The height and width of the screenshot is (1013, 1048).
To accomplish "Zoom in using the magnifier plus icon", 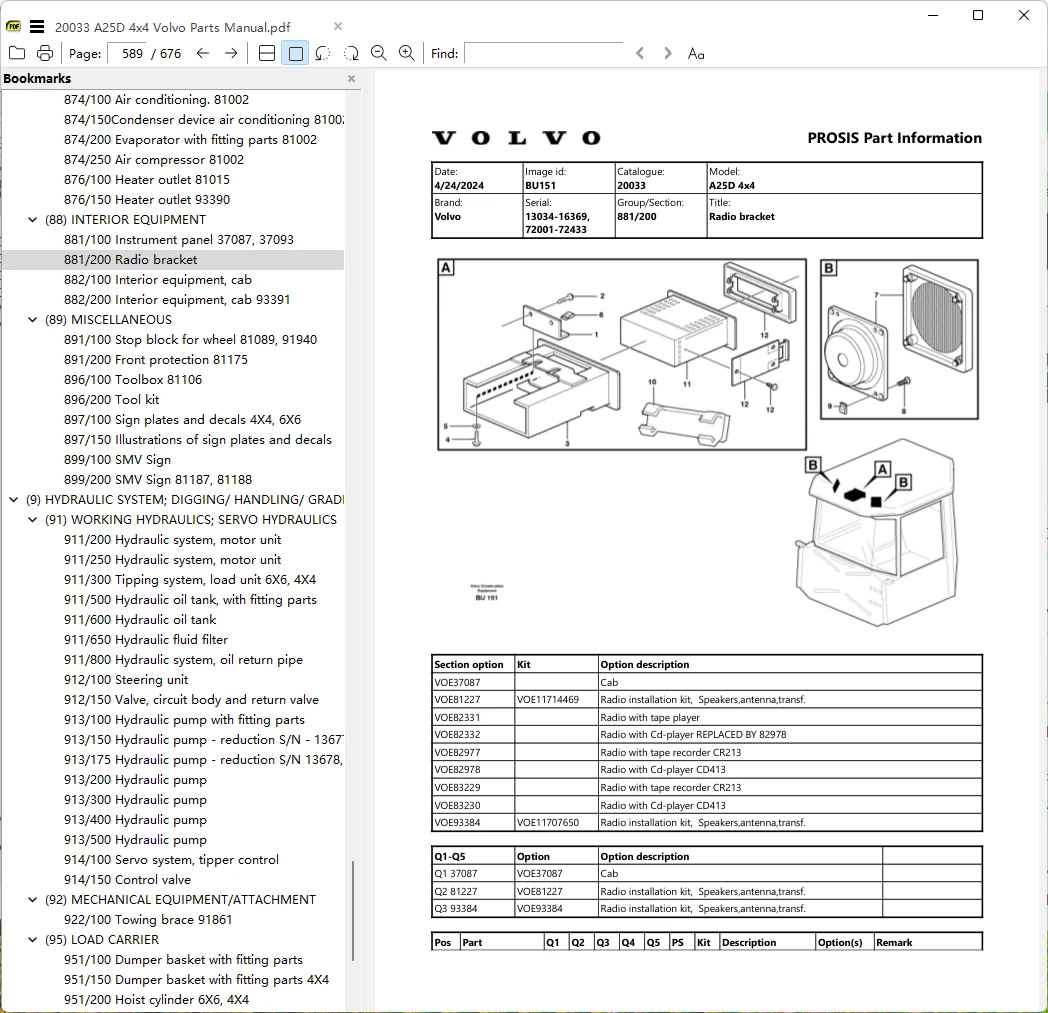I will coord(406,53).
